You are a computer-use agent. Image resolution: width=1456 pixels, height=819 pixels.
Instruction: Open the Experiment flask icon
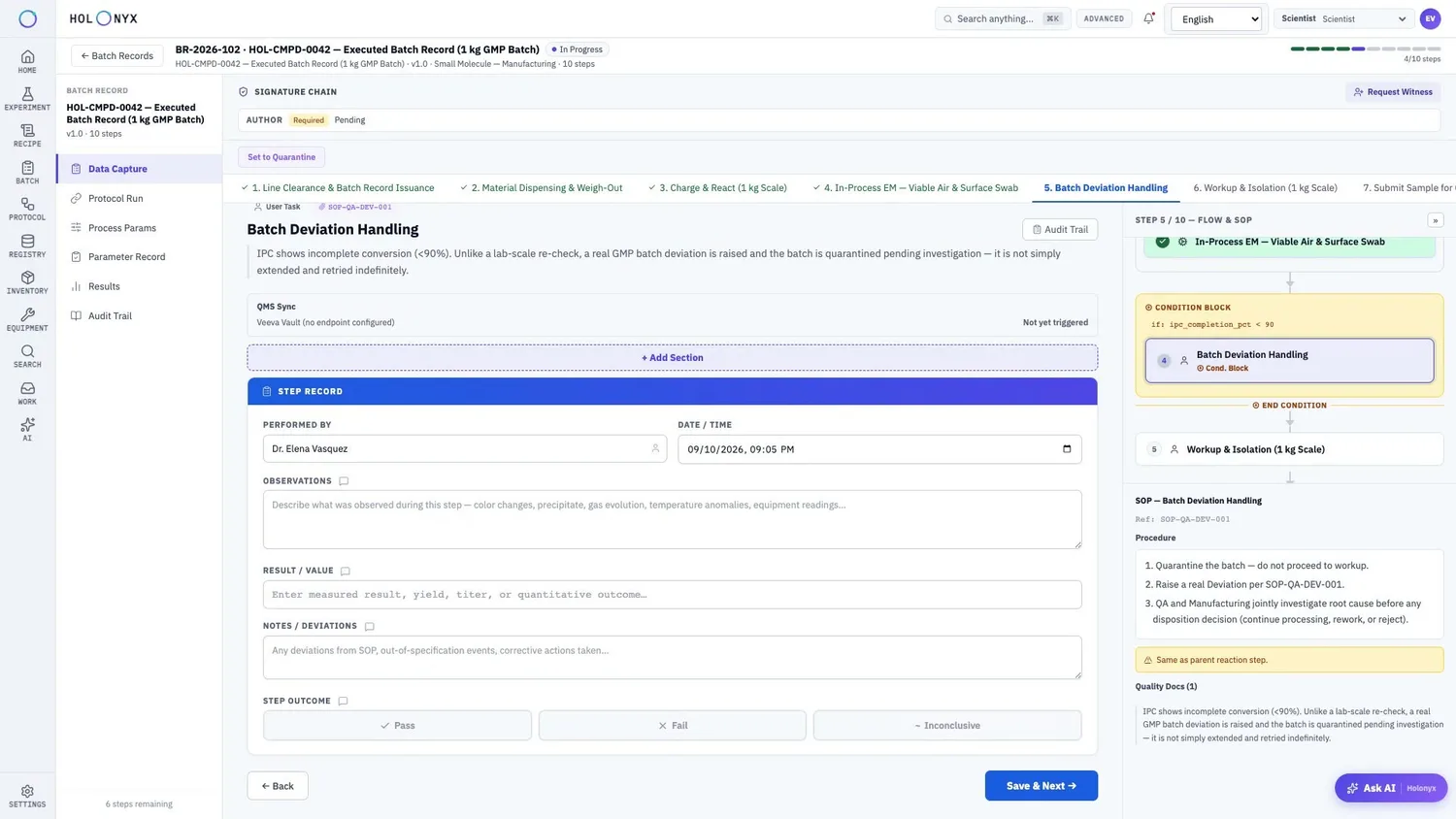pos(27,98)
